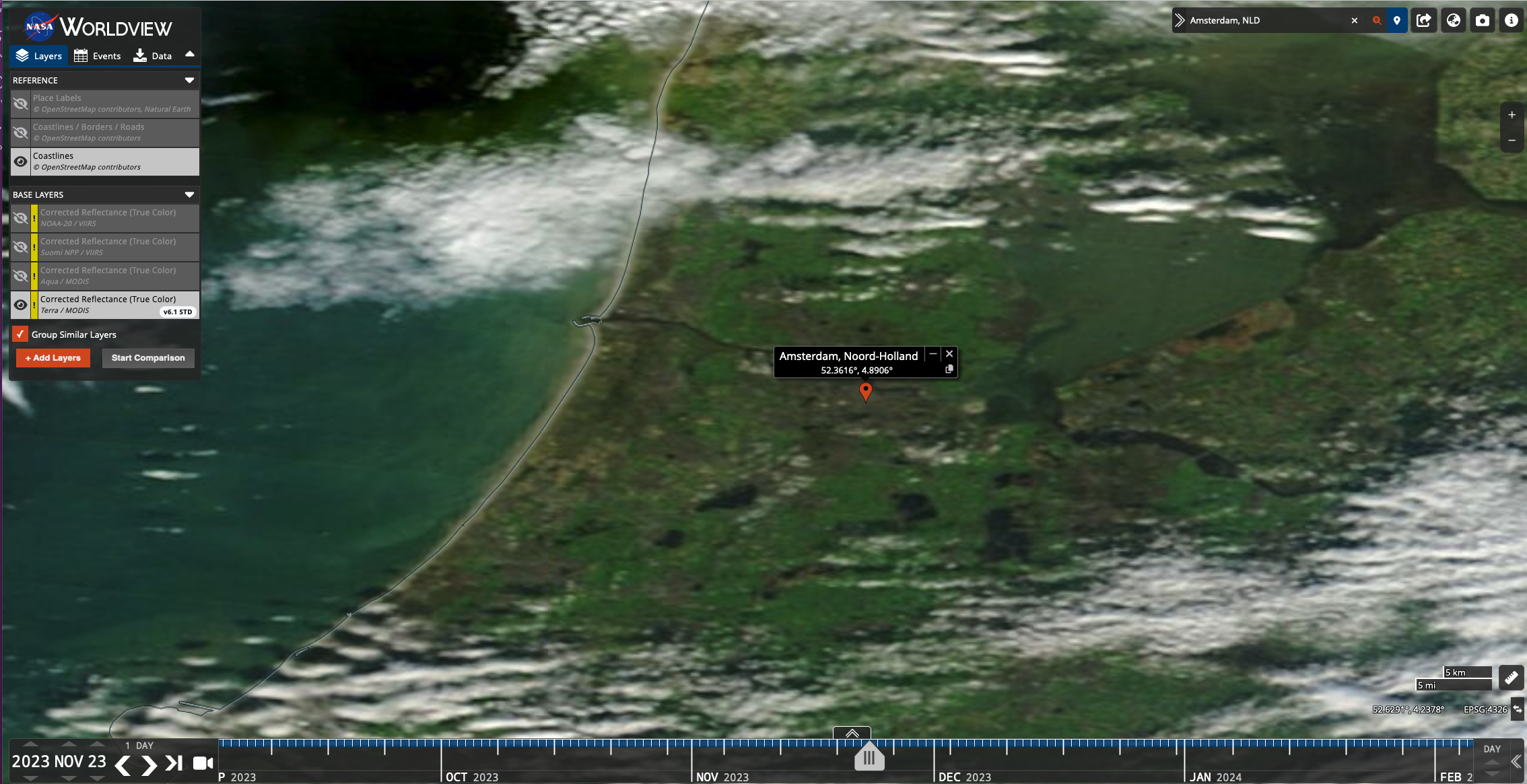
Task: Click the 2023 year field in date selector
Action: (x=30, y=762)
